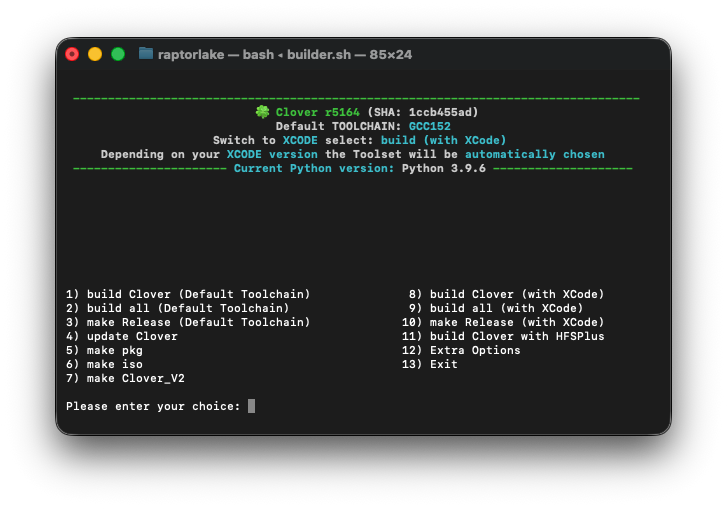Select option 1 build Clover Default Toolchain

click(x=188, y=294)
